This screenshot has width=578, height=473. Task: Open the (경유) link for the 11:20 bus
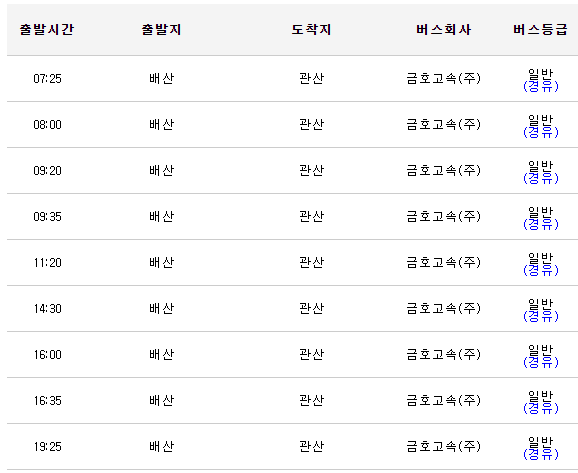coord(541,270)
